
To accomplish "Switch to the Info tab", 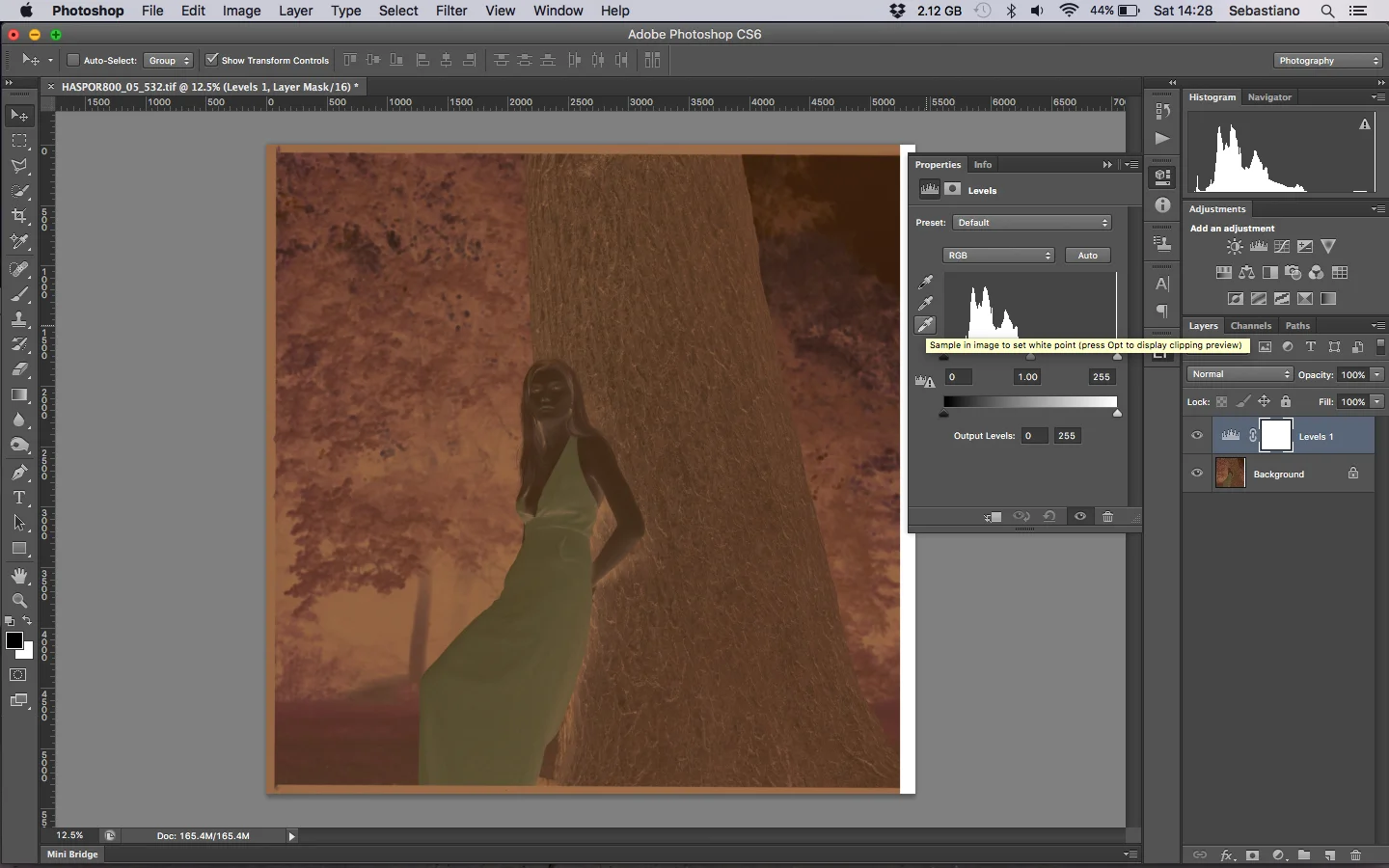I will (983, 165).
